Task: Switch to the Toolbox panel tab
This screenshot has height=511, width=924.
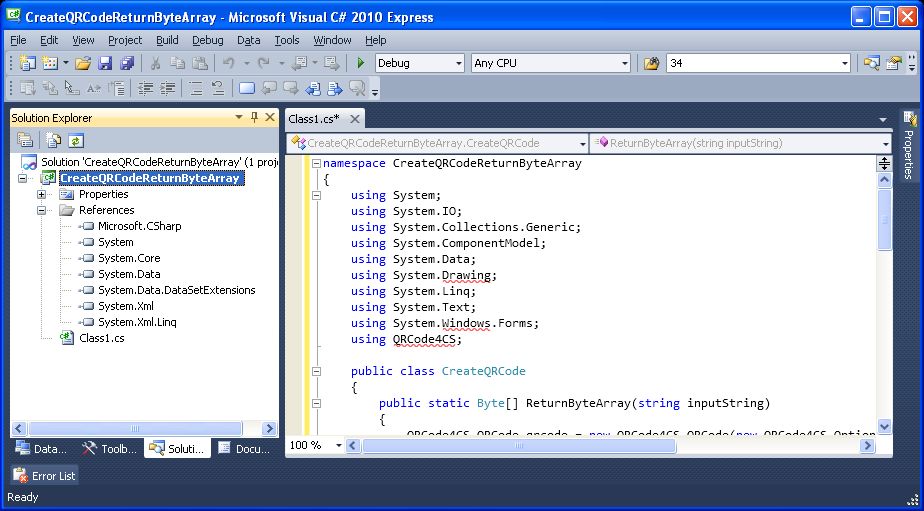Action: coord(110,449)
